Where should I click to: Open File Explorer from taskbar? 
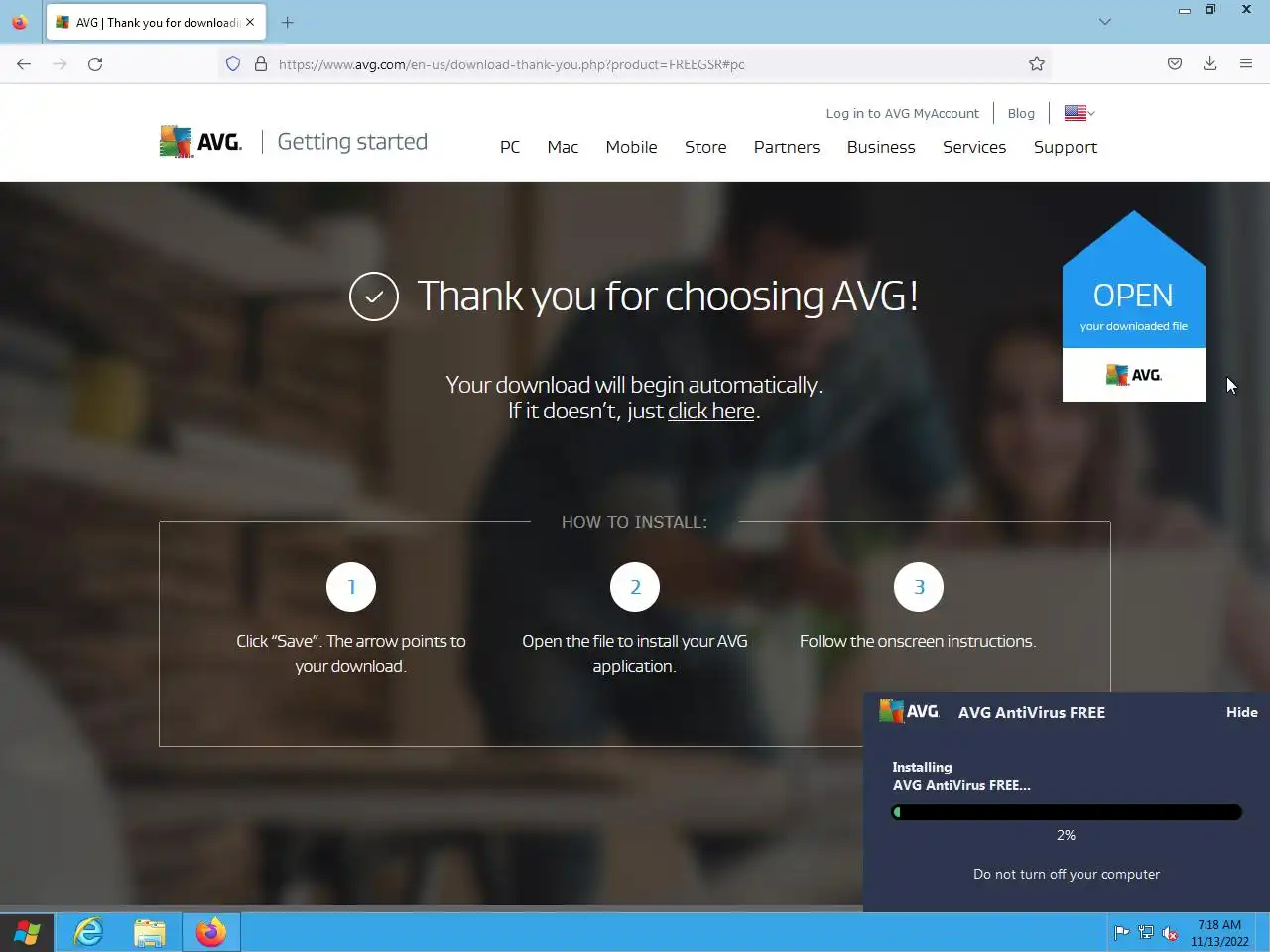150,932
